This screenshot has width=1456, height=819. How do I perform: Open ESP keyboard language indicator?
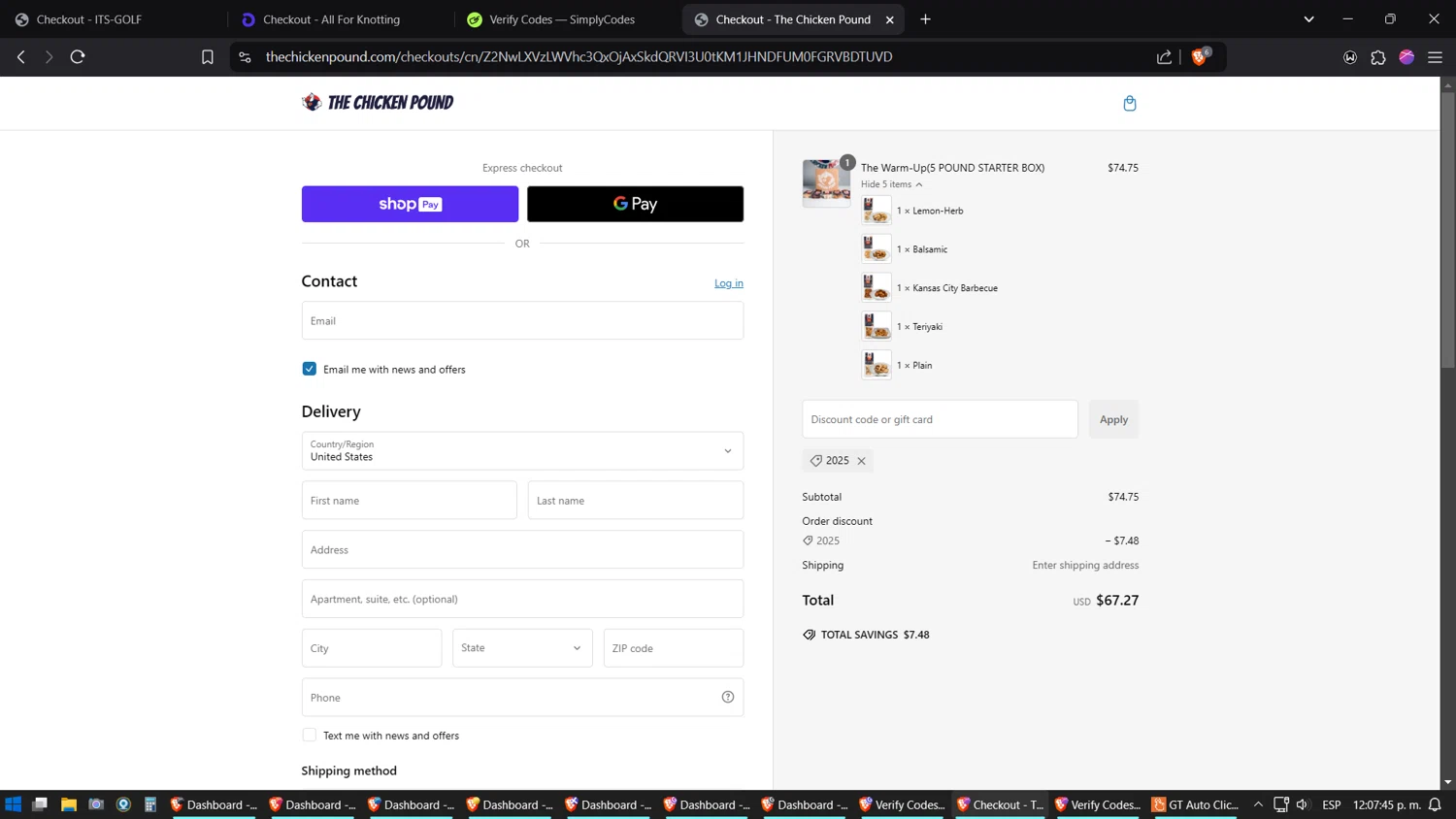tap(1332, 804)
